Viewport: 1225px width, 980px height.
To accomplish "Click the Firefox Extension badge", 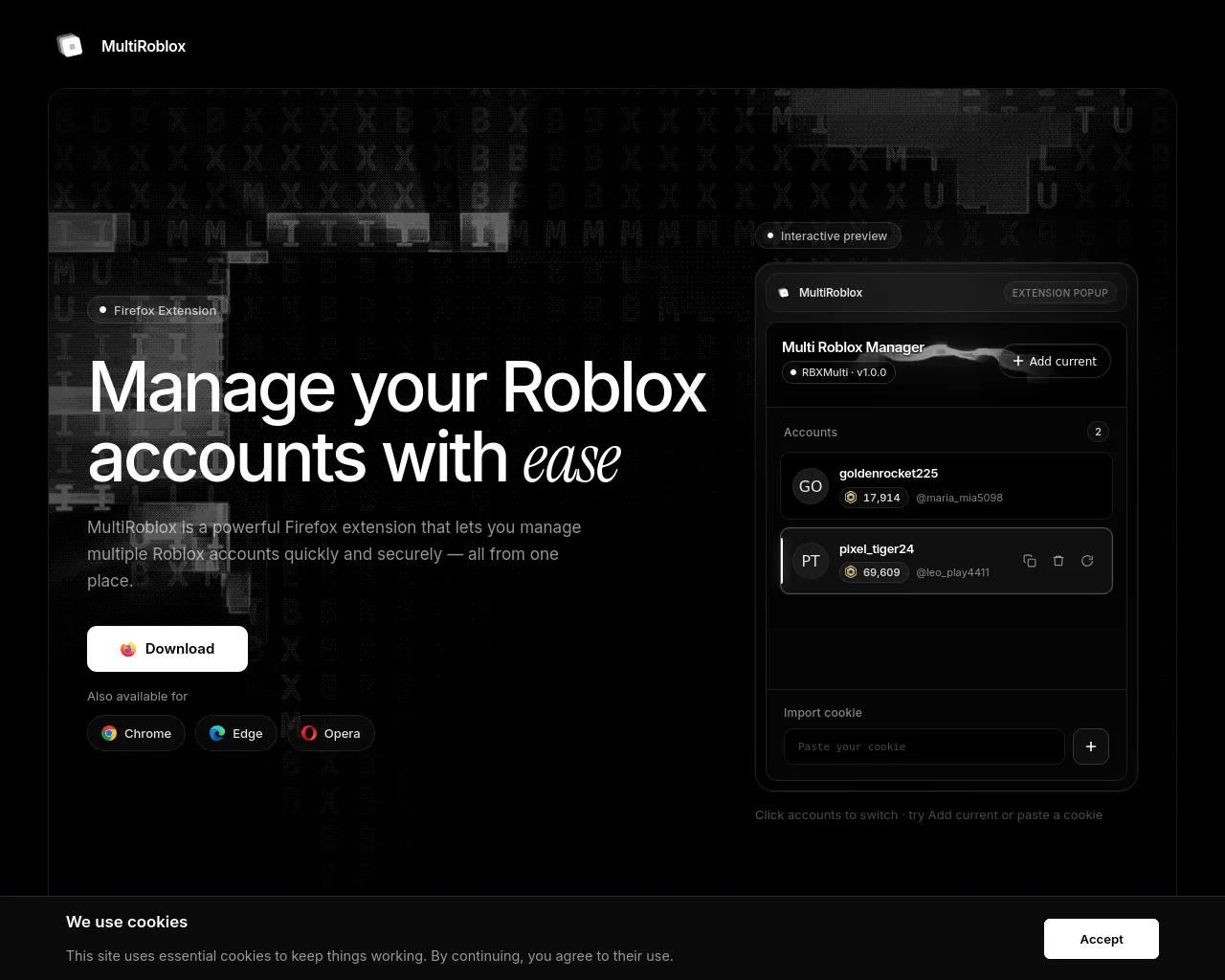I will 159,310.
